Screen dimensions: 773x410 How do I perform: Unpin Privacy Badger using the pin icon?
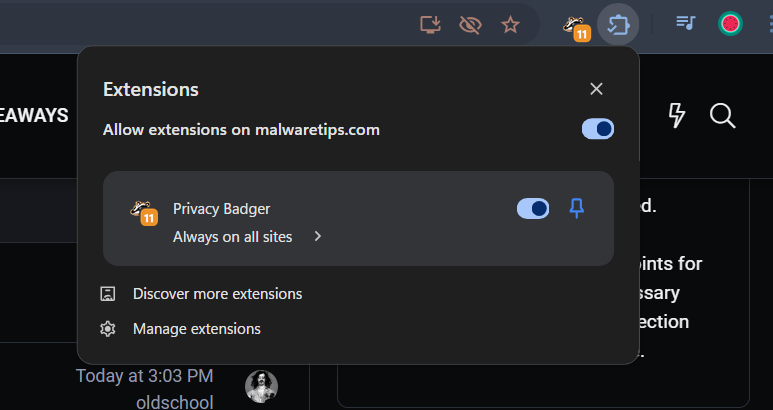point(577,208)
